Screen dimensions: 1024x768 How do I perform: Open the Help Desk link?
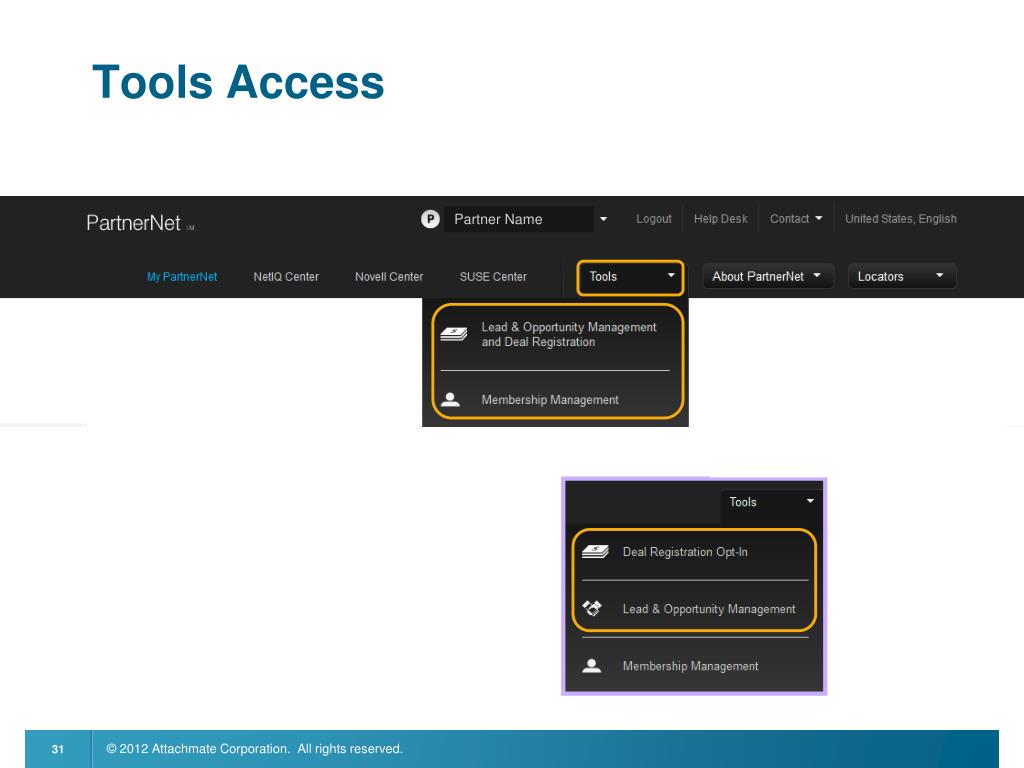pos(720,219)
